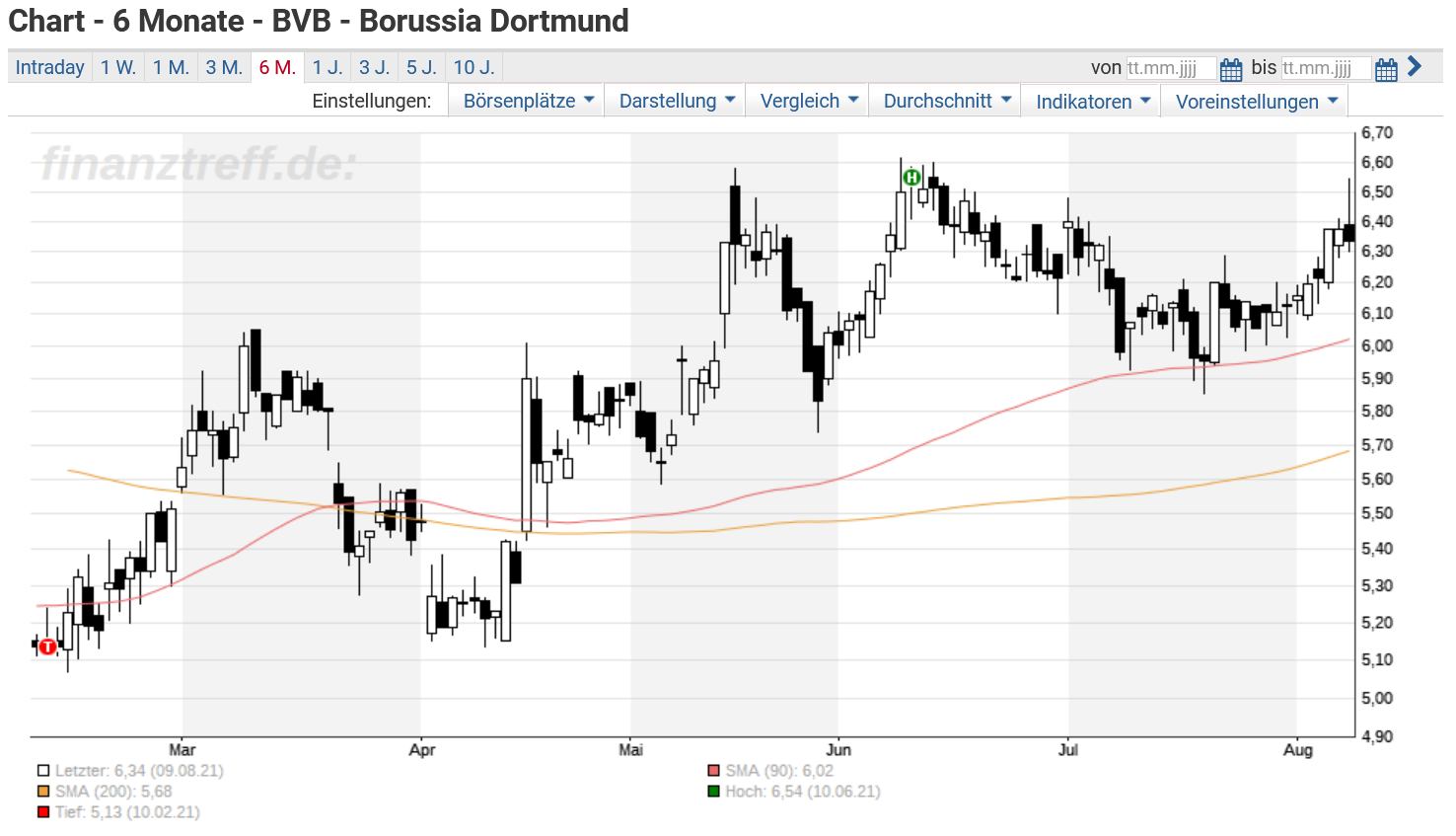Image resolution: width=1456 pixels, height=836 pixels.
Task: Open the Indikatoren dropdown
Action: (x=1092, y=102)
